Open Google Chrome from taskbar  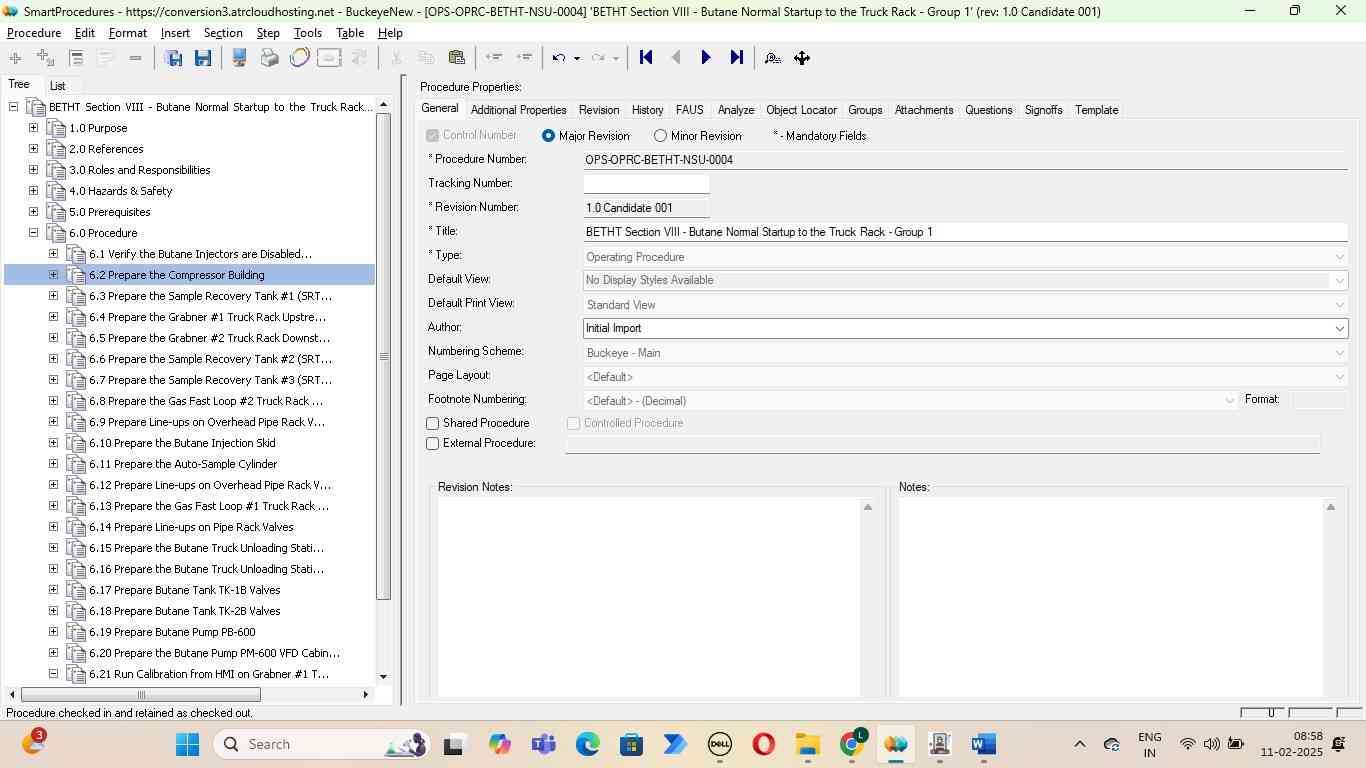point(851,744)
